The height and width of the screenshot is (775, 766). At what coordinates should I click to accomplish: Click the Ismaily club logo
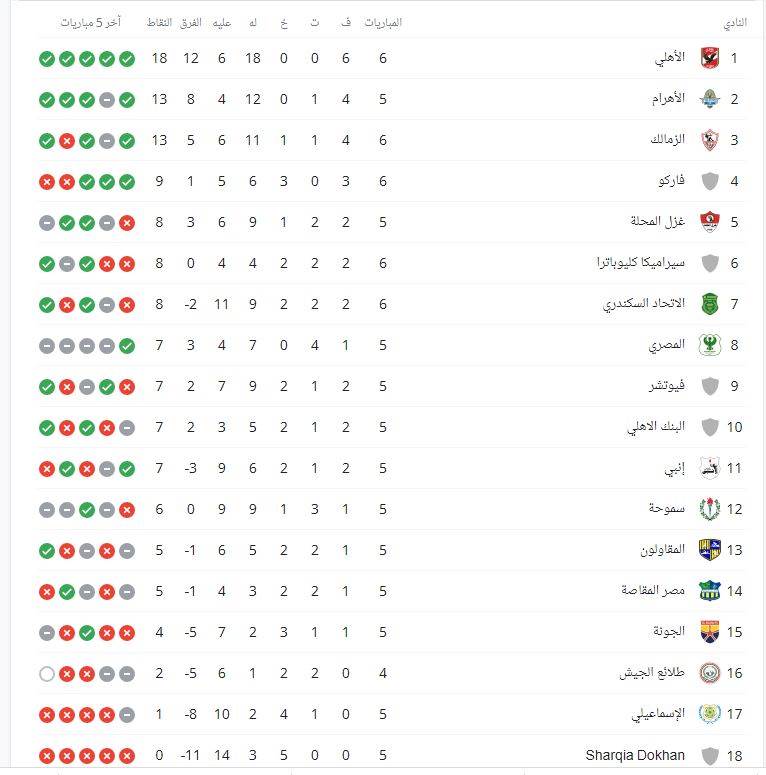click(709, 714)
